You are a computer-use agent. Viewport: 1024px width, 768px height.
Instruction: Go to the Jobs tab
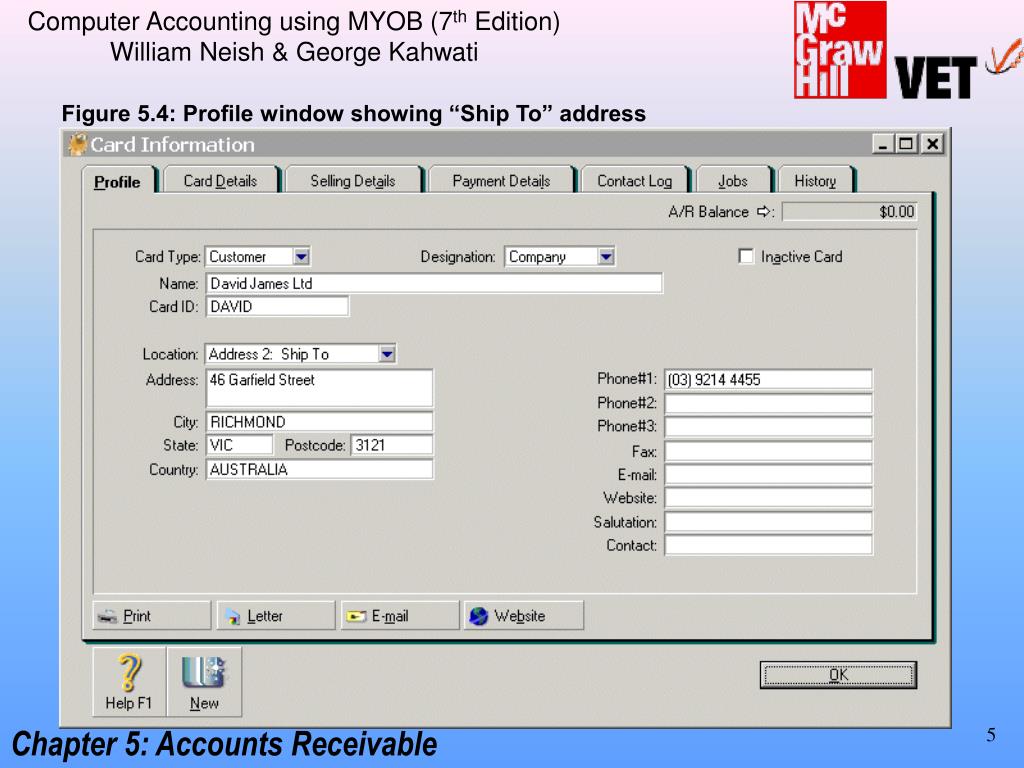(x=733, y=181)
